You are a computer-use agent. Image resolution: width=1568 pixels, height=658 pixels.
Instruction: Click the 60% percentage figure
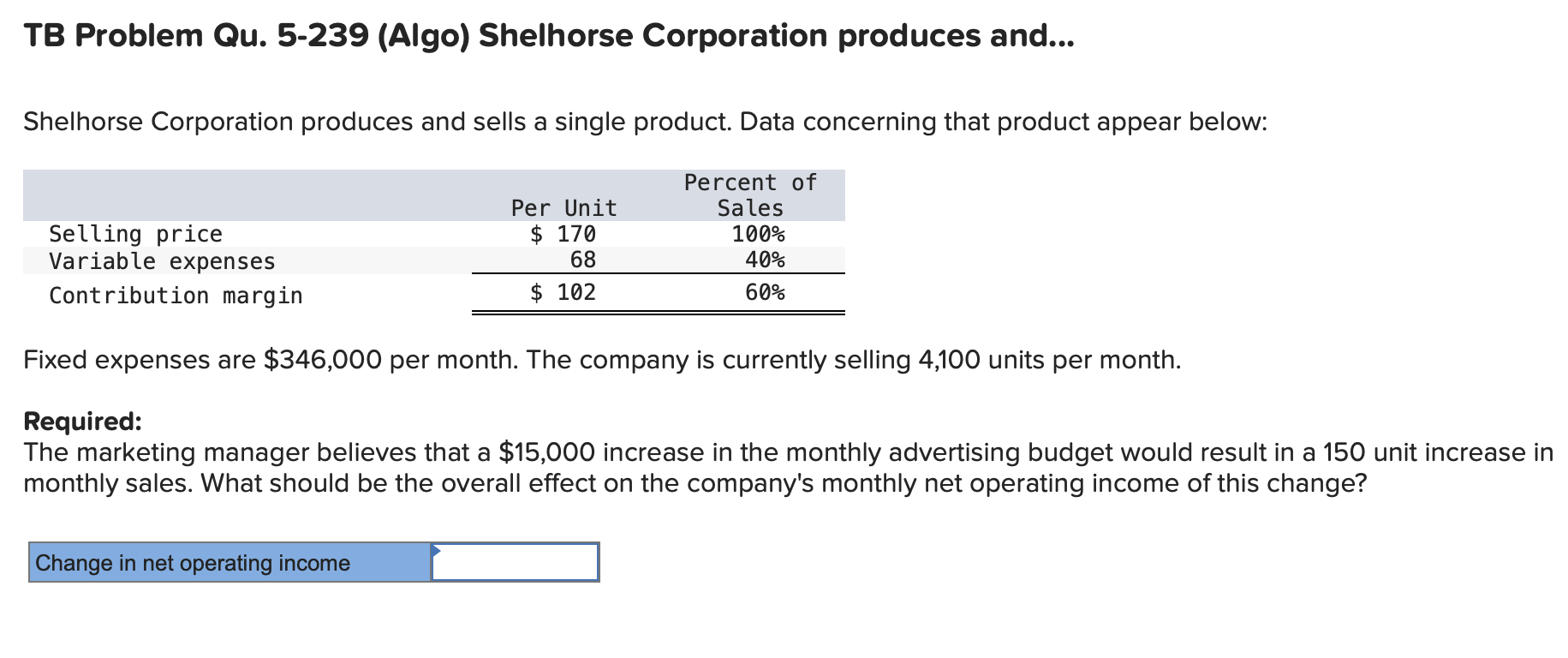(766, 292)
